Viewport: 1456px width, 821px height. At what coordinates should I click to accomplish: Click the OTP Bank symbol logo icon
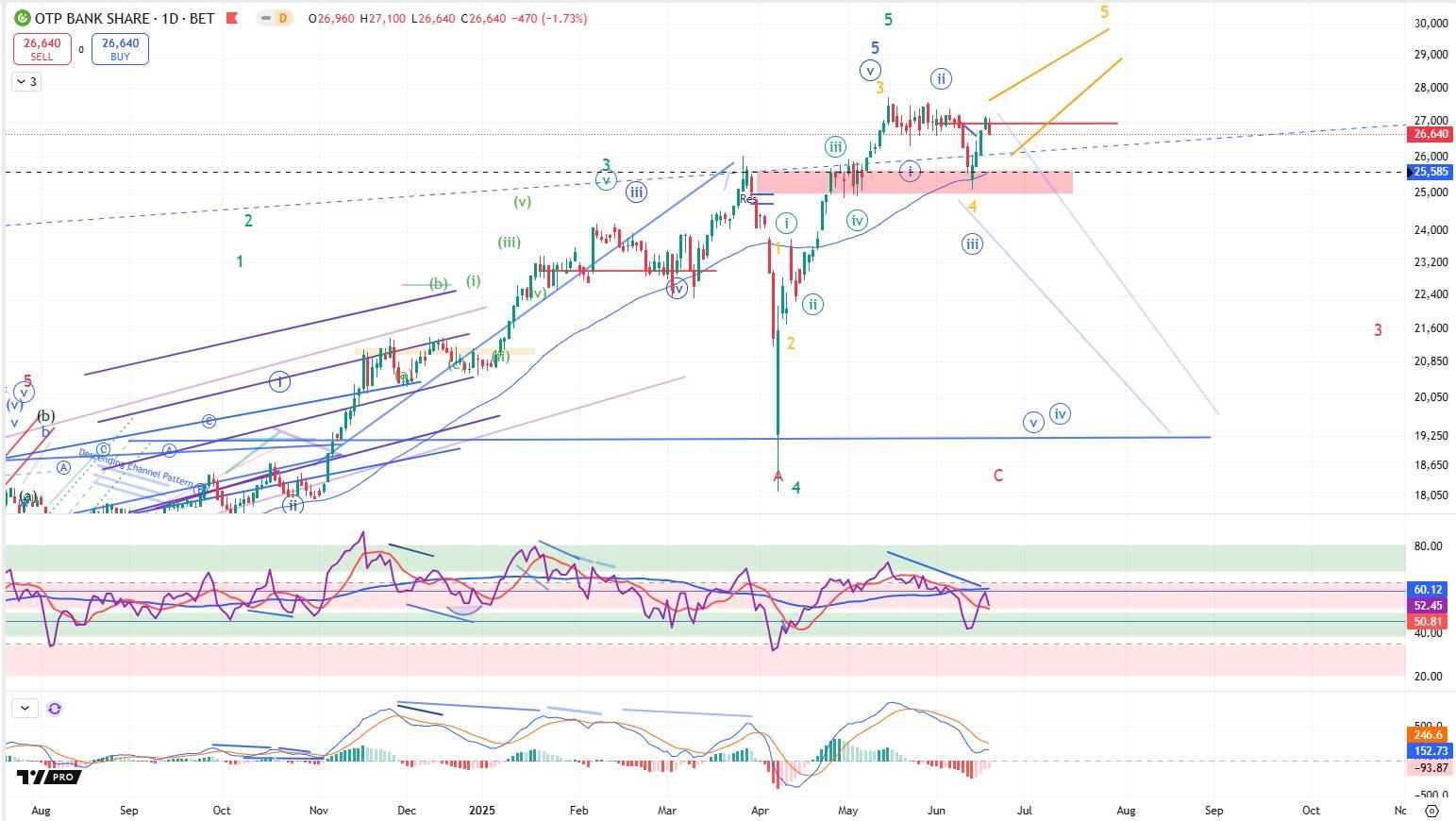tap(22, 18)
